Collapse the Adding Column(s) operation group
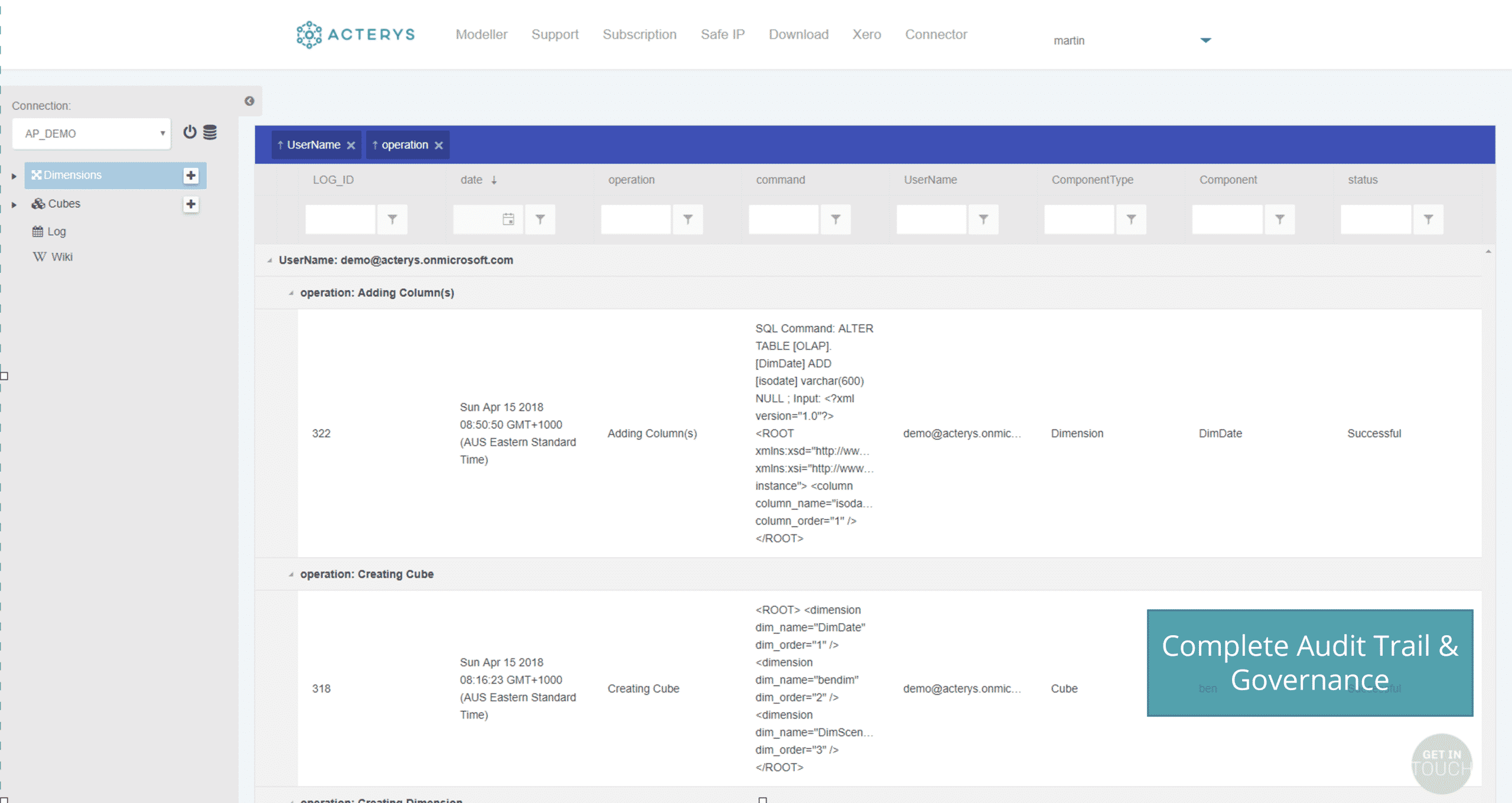The image size is (1512, 803). click(291, 293)
